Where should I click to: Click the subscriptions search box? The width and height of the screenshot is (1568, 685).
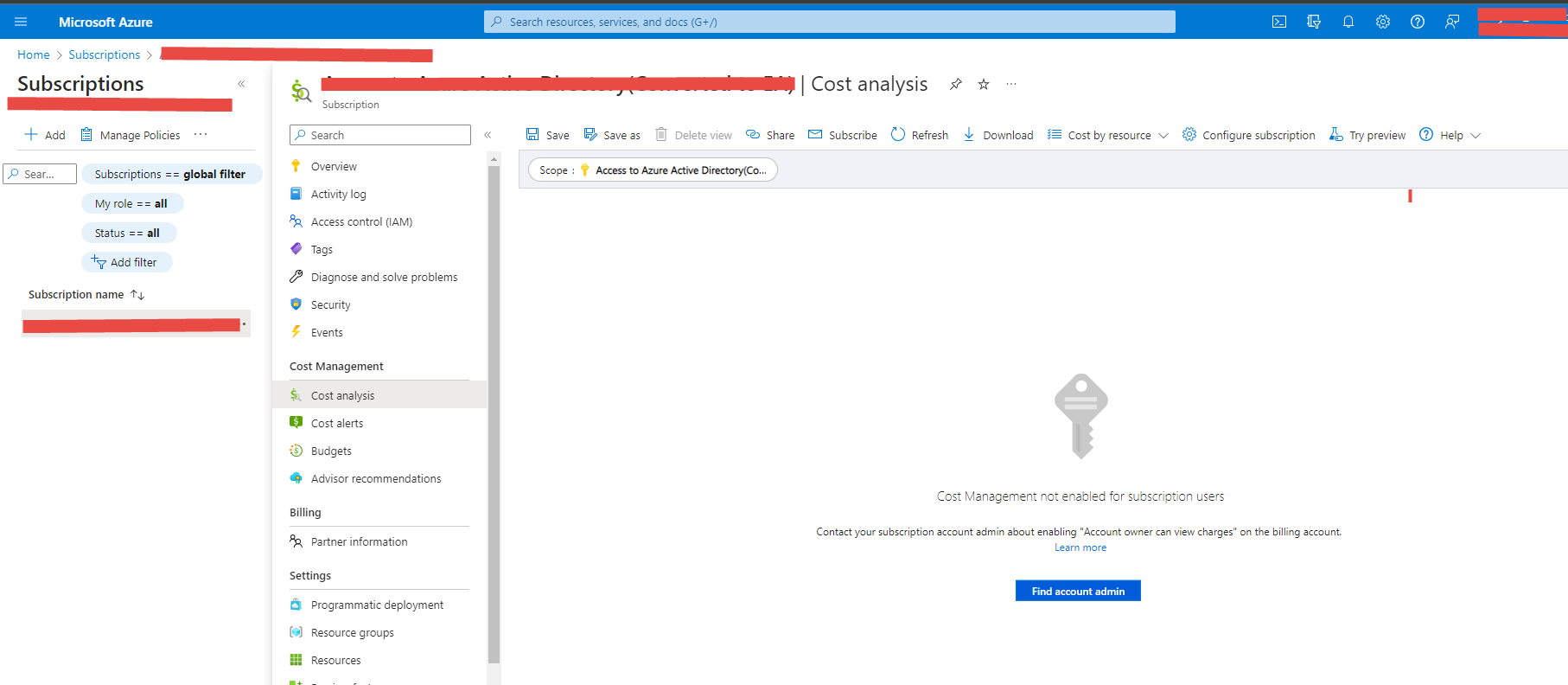40,174
